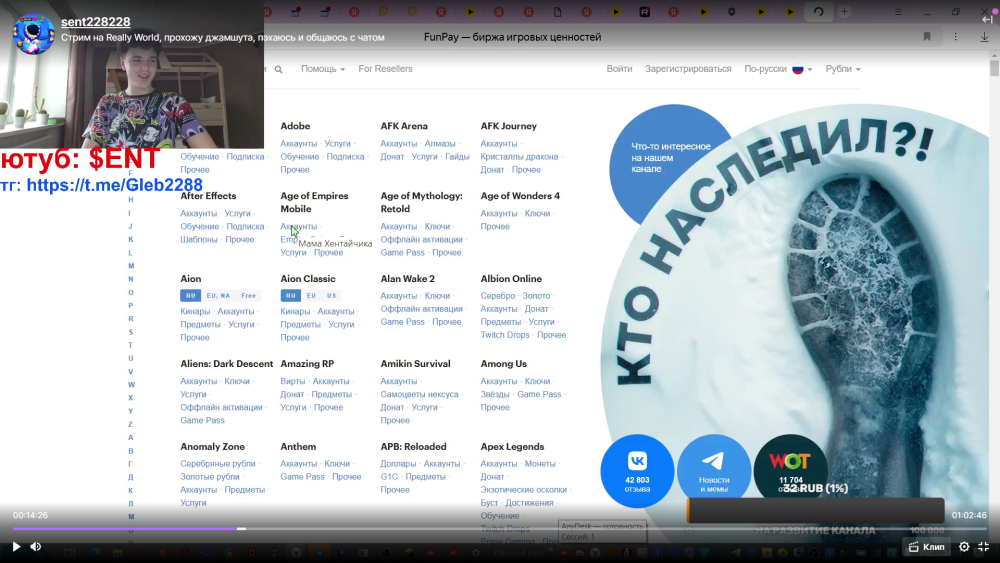Image resolution: width=1000 pixels, height=563 pixels.
Task: Play the video with the play button
Action: (16, 546)
